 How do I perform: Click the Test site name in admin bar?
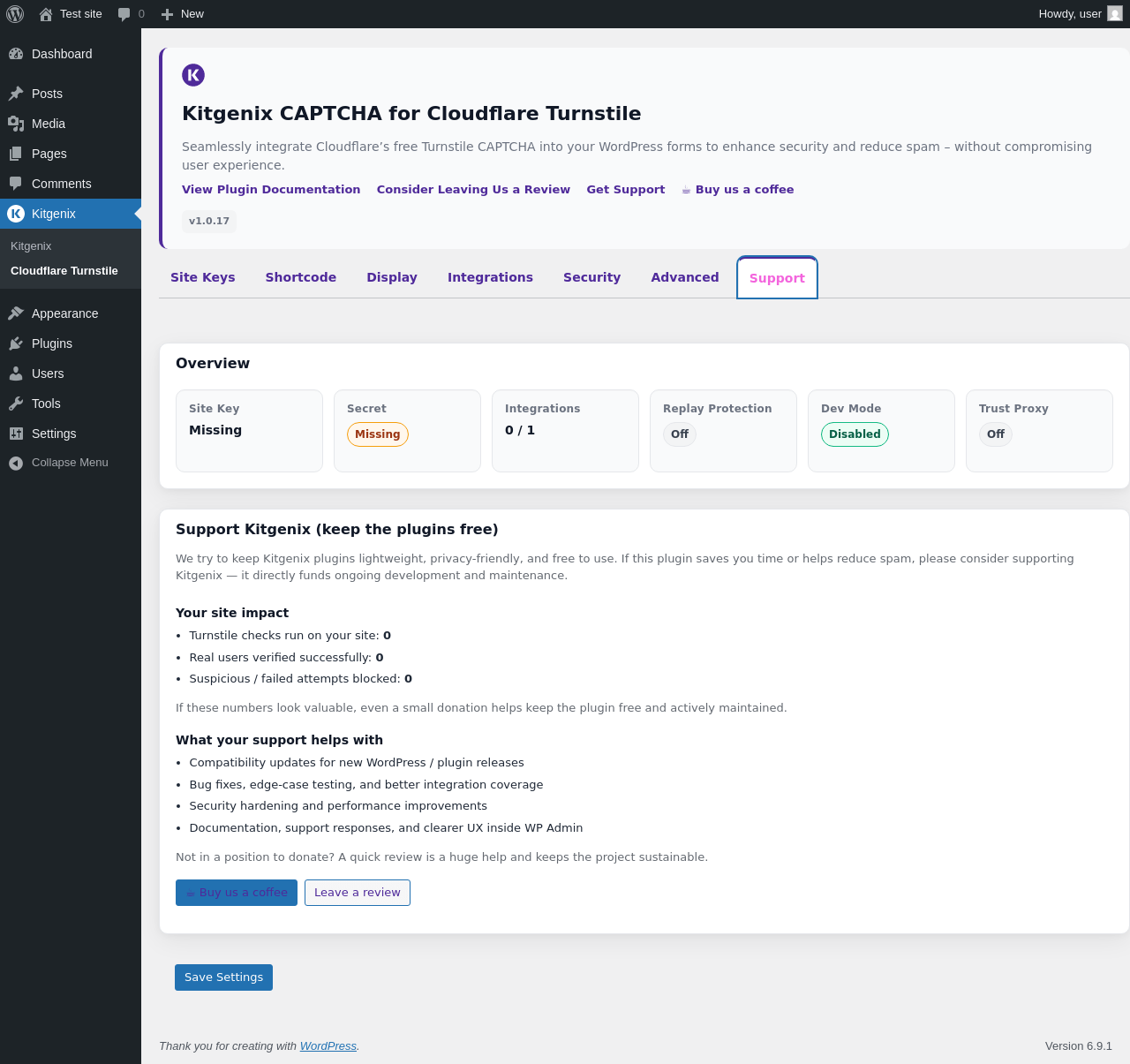click(x=81, y=14)
